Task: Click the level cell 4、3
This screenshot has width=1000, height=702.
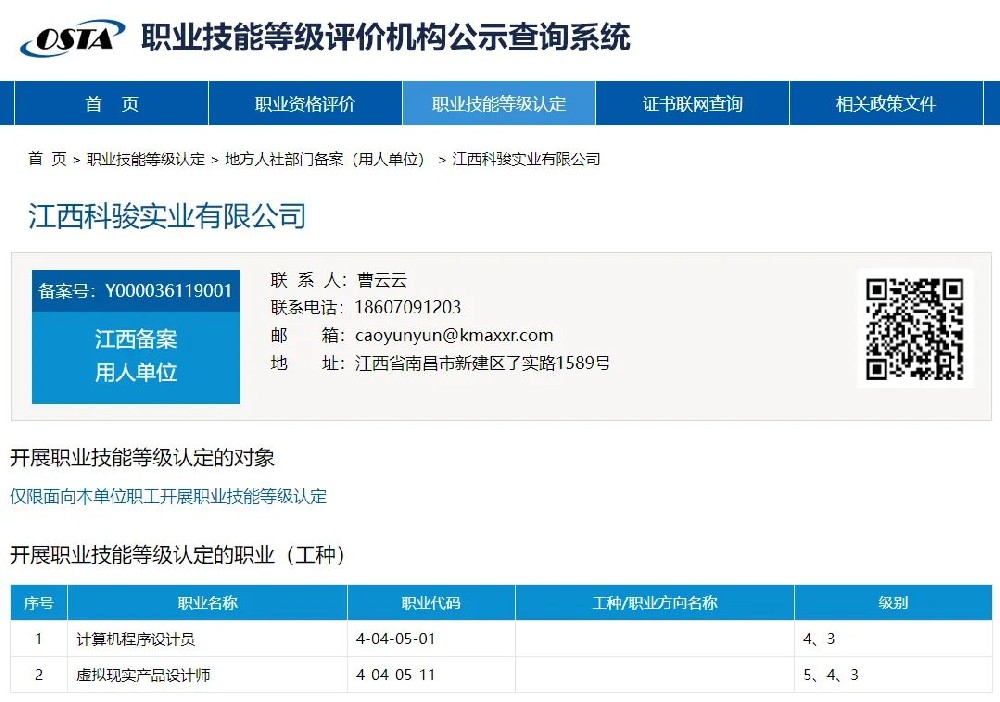Action: coord(893,639)
